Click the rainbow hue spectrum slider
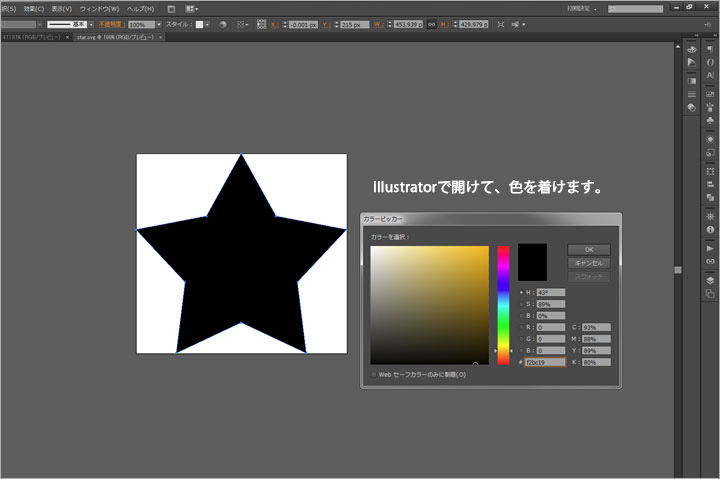 tap(503, 305)
